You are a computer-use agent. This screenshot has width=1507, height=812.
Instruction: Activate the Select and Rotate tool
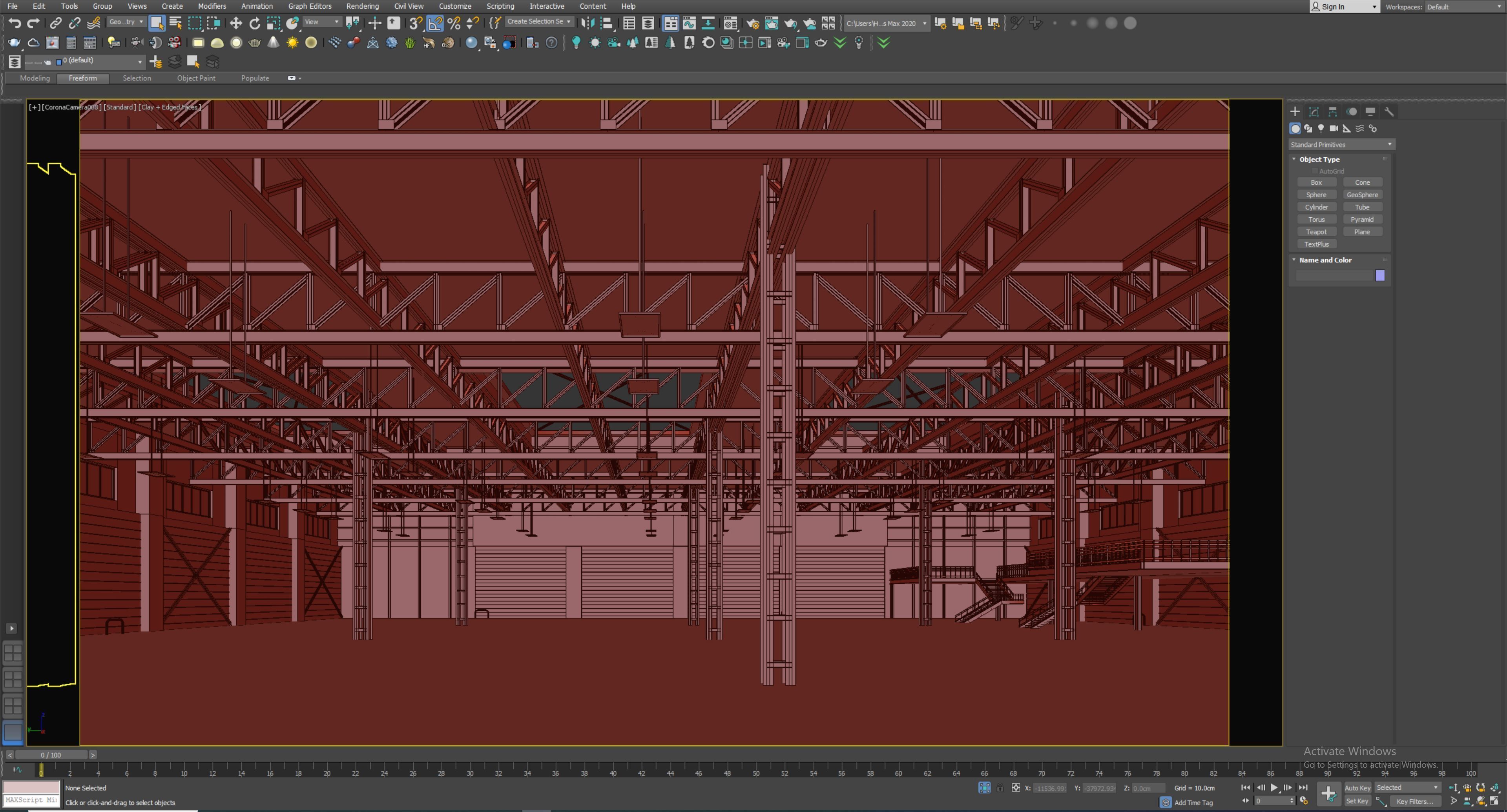point(254,24)
